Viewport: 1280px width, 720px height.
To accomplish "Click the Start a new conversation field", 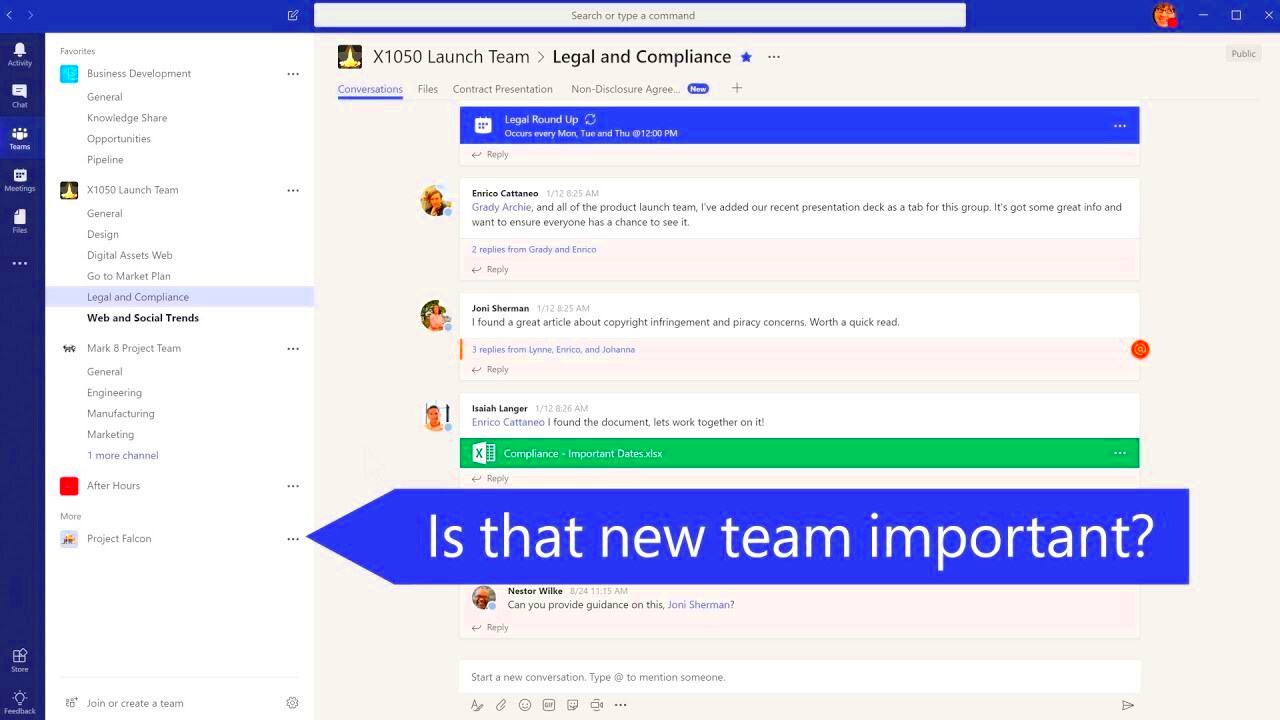I will tap(799, 677).
